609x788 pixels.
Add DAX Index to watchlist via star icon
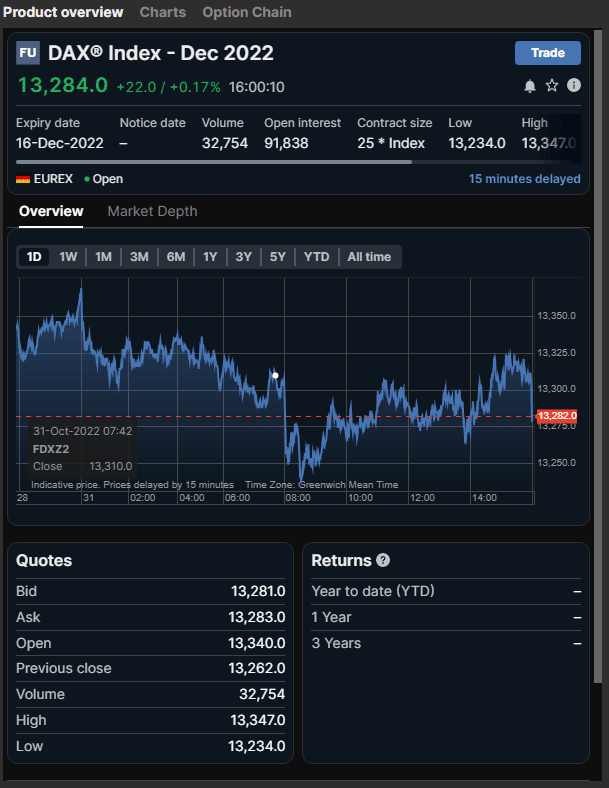tap(552, 86)
